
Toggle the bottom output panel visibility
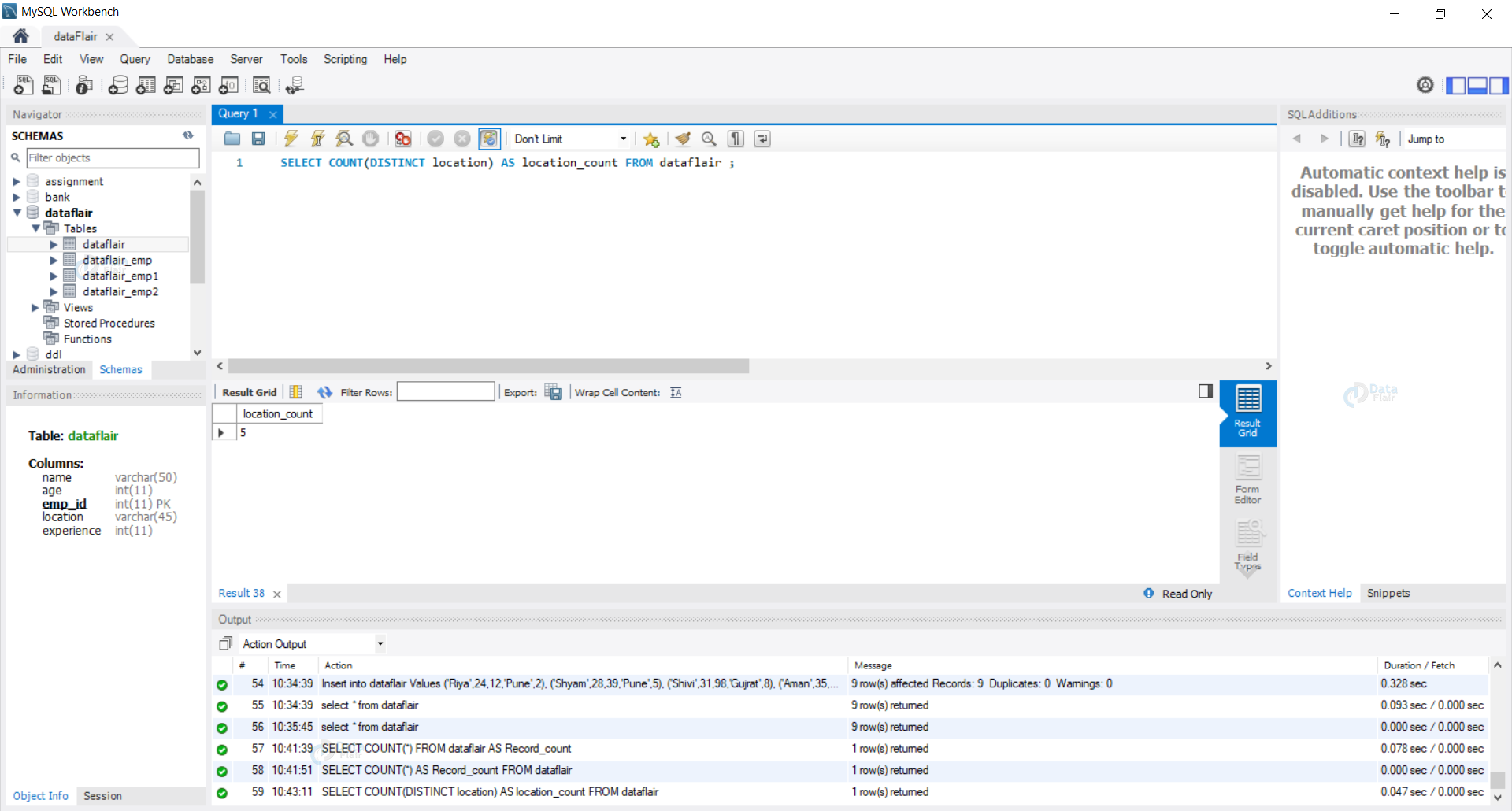(1477, 85)
